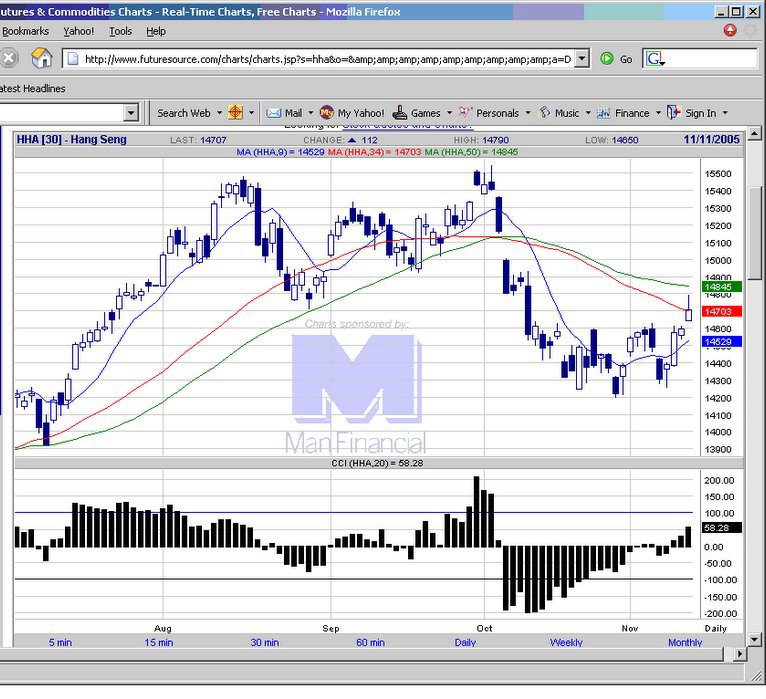The height and width of the screenshot is (699, 766).
Task: Open the Games dropdown arrow
Action: click(x=449, y=113)
